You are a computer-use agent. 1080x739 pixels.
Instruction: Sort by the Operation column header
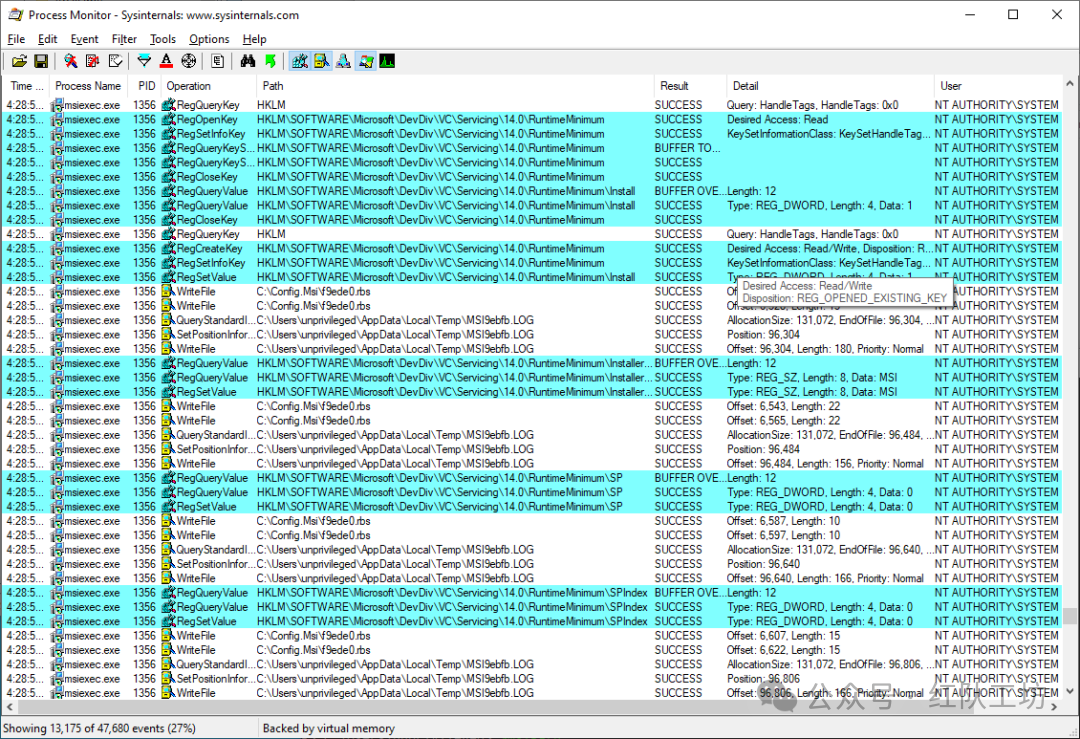click(188, 86)
